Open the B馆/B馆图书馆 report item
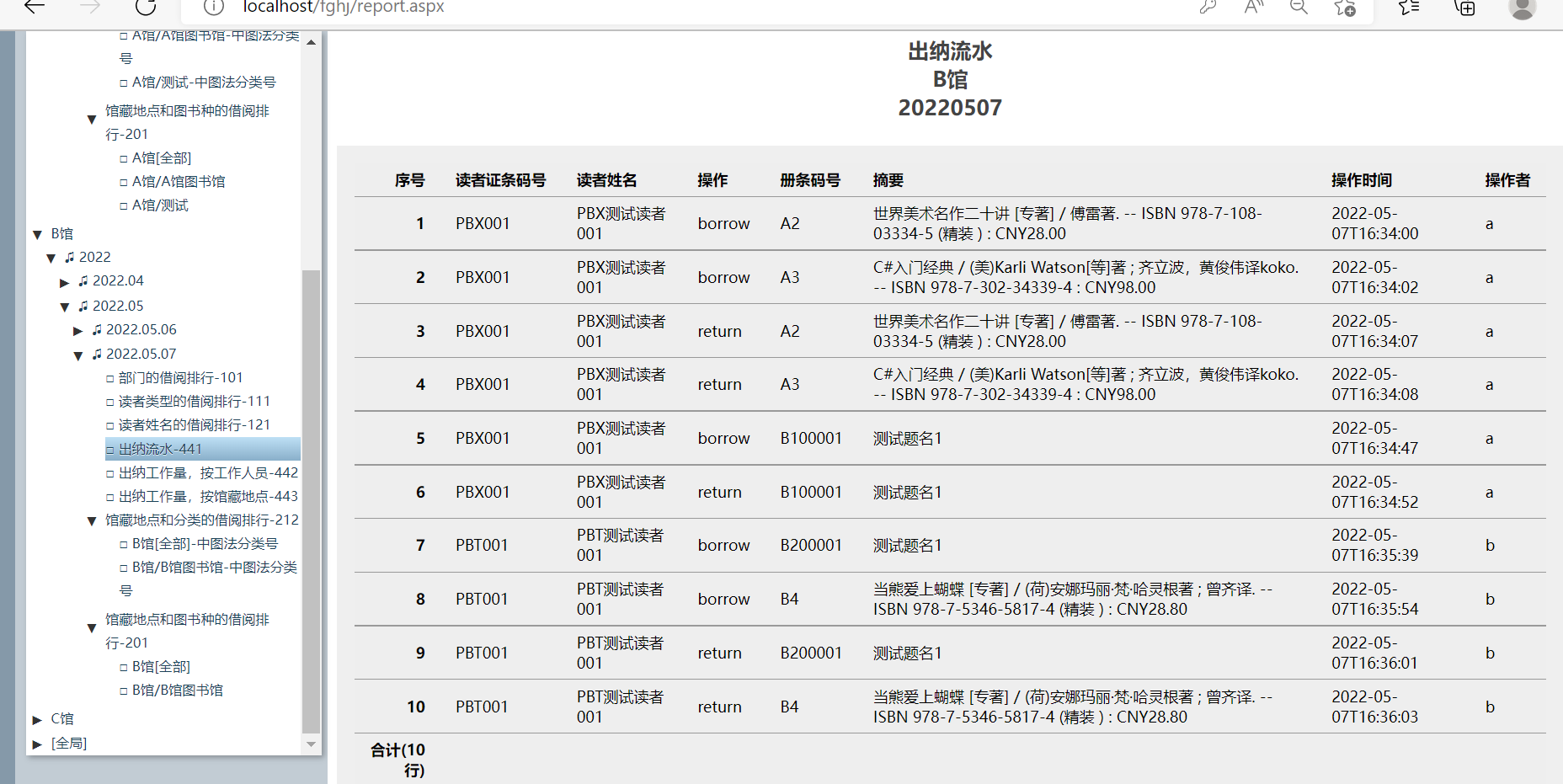 coord(177,691)
